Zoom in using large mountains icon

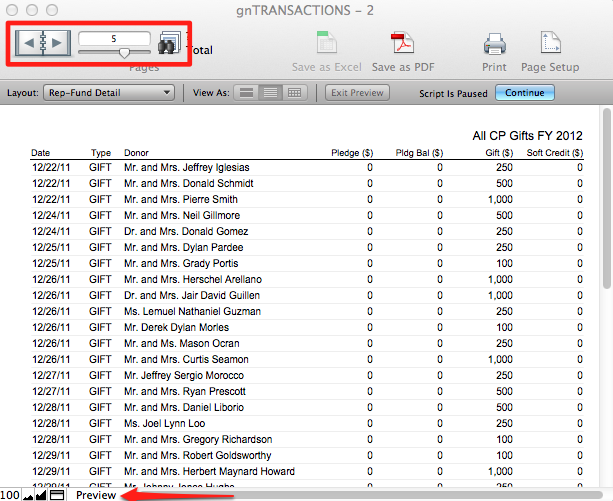pyautogui.click(x=40, y=495)
